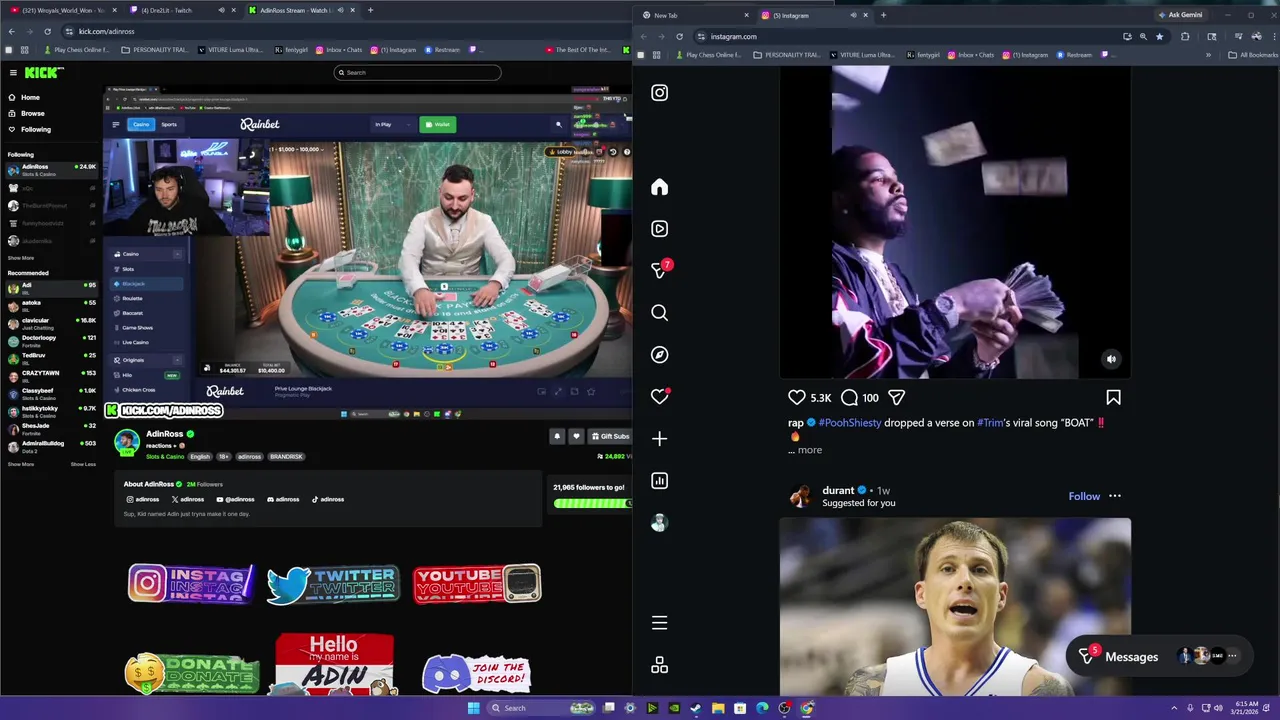Open the Twitter banner on Kick page
Viewport: 1280px width, 720px height.
[x=333, y=584]
